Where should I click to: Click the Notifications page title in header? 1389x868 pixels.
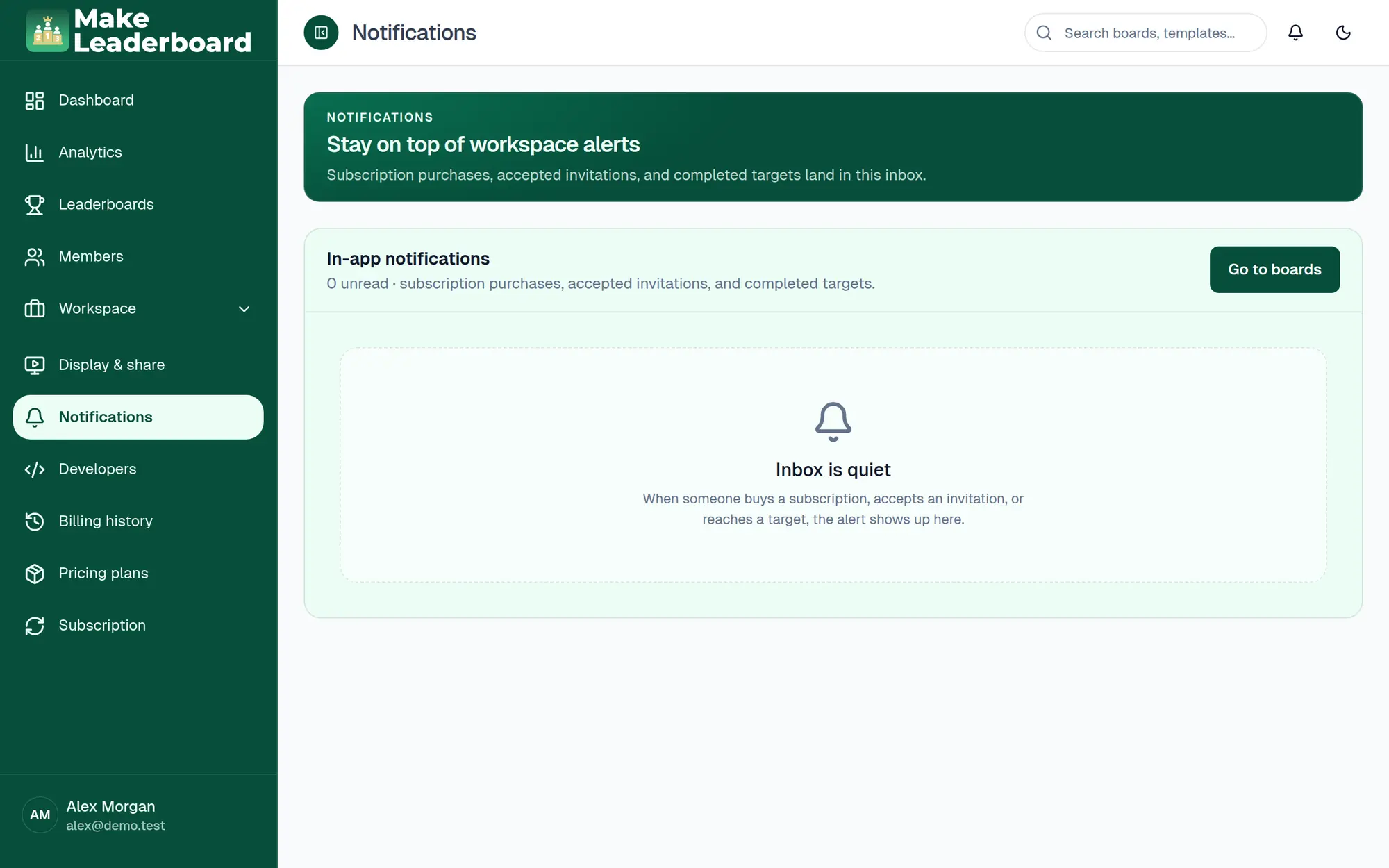[414, 33]
